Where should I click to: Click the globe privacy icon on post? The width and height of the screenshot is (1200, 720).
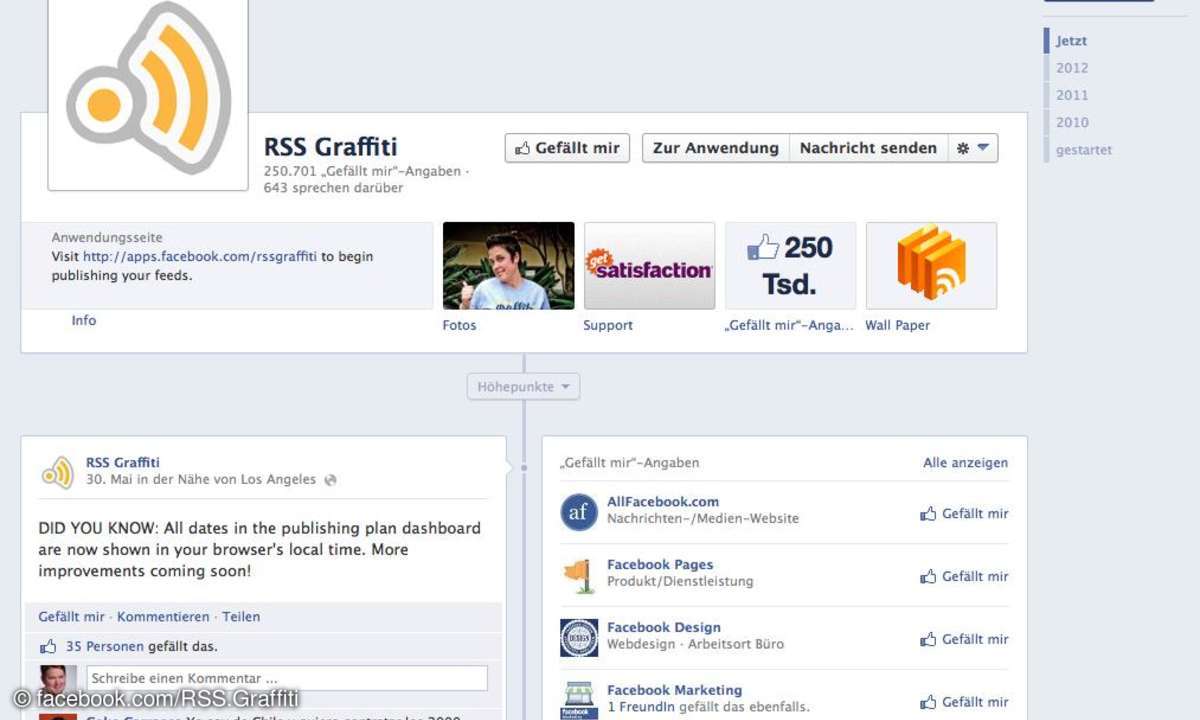331,480
